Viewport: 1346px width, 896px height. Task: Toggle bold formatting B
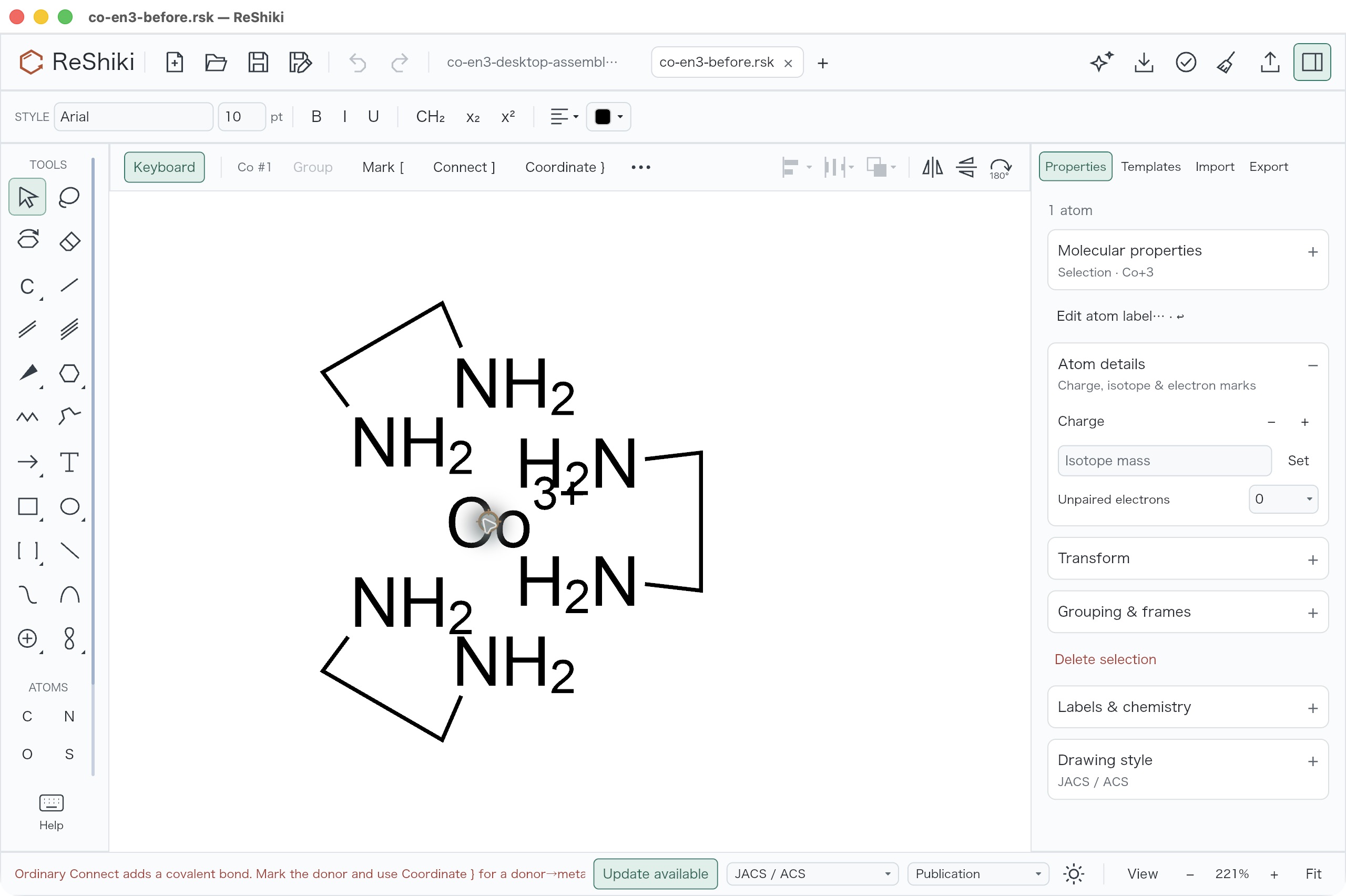(316, 117)
